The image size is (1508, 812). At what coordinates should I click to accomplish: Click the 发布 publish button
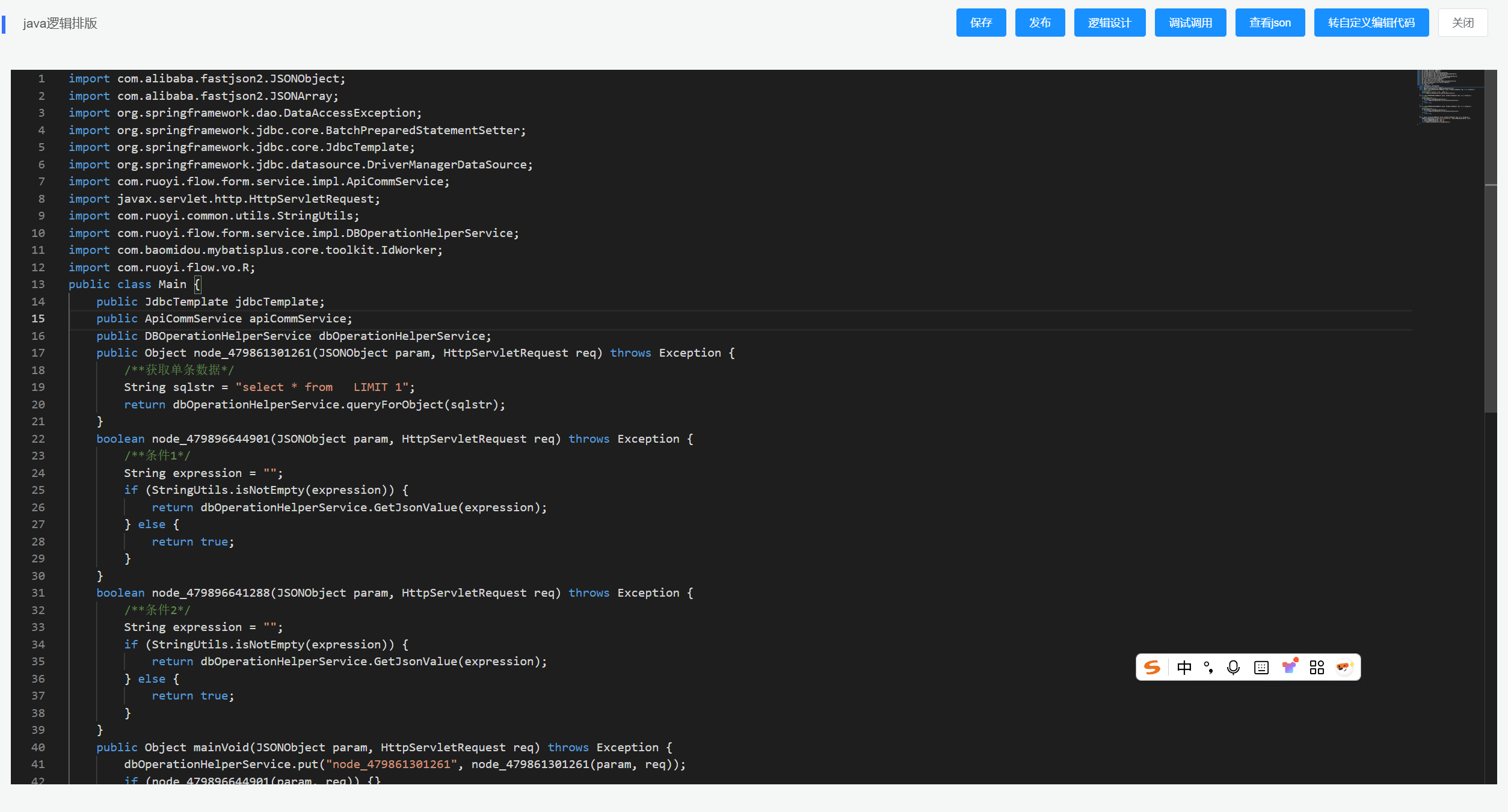[1039, 23]
